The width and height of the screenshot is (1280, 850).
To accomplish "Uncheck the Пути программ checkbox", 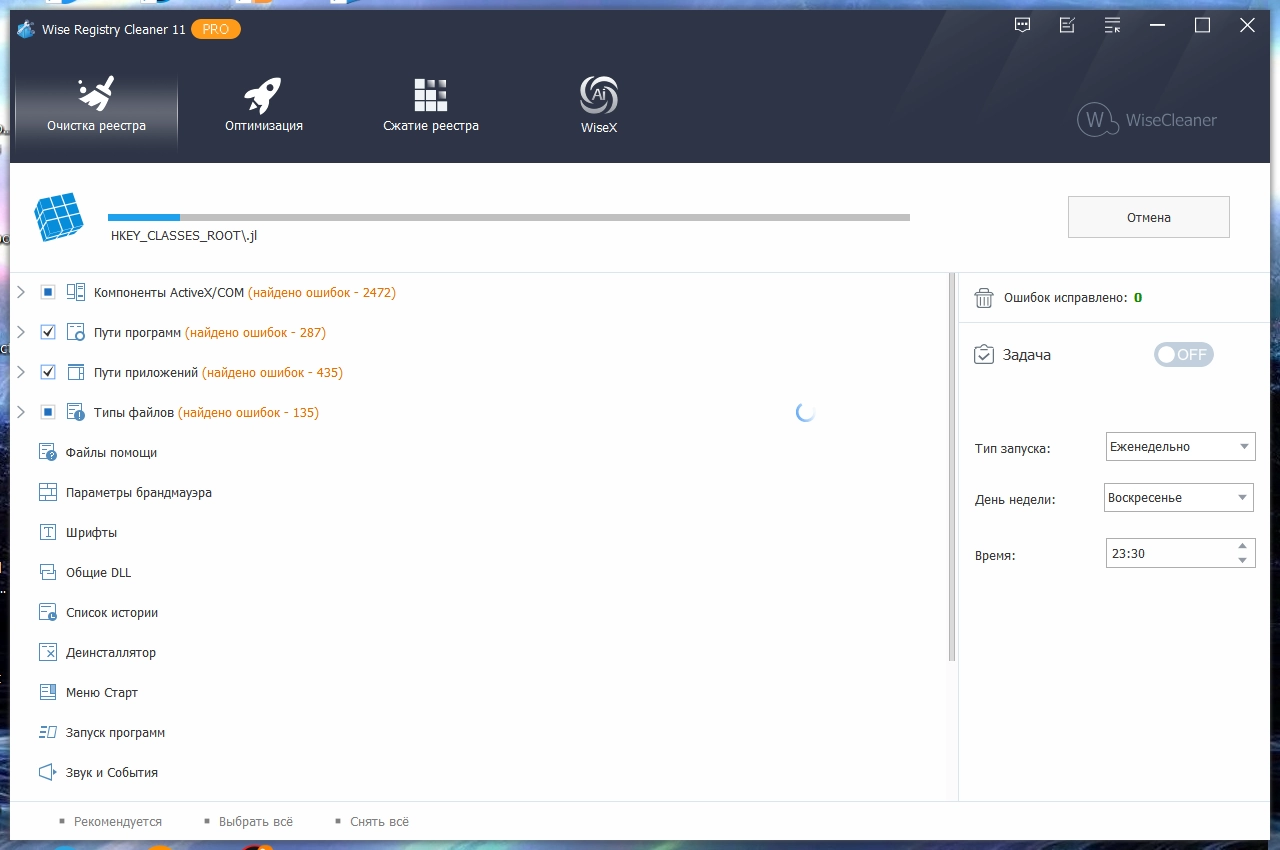I will click(x=48, y=333).
